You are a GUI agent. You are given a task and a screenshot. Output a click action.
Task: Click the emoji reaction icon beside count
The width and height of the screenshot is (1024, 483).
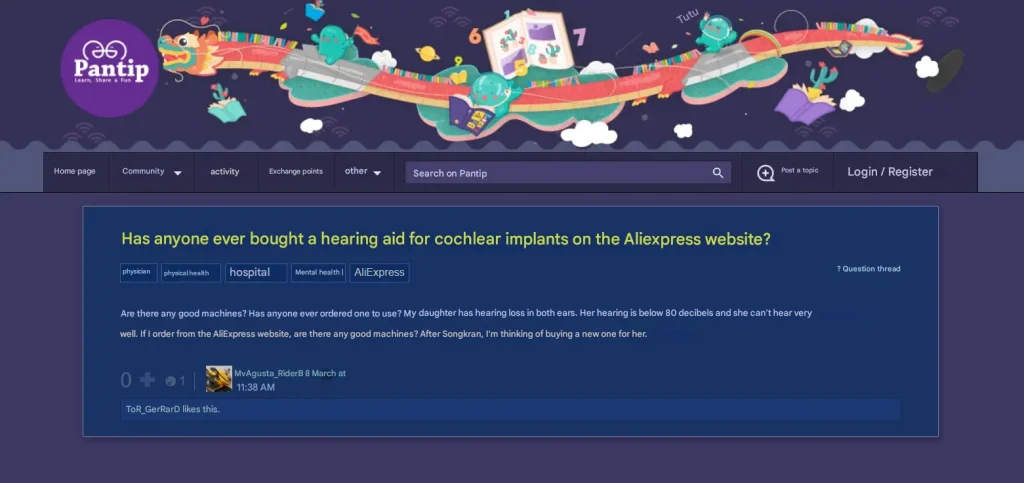point(170,381)
